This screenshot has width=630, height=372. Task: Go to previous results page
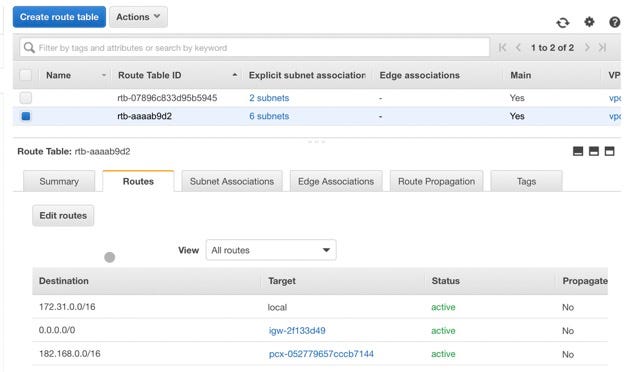518,47
